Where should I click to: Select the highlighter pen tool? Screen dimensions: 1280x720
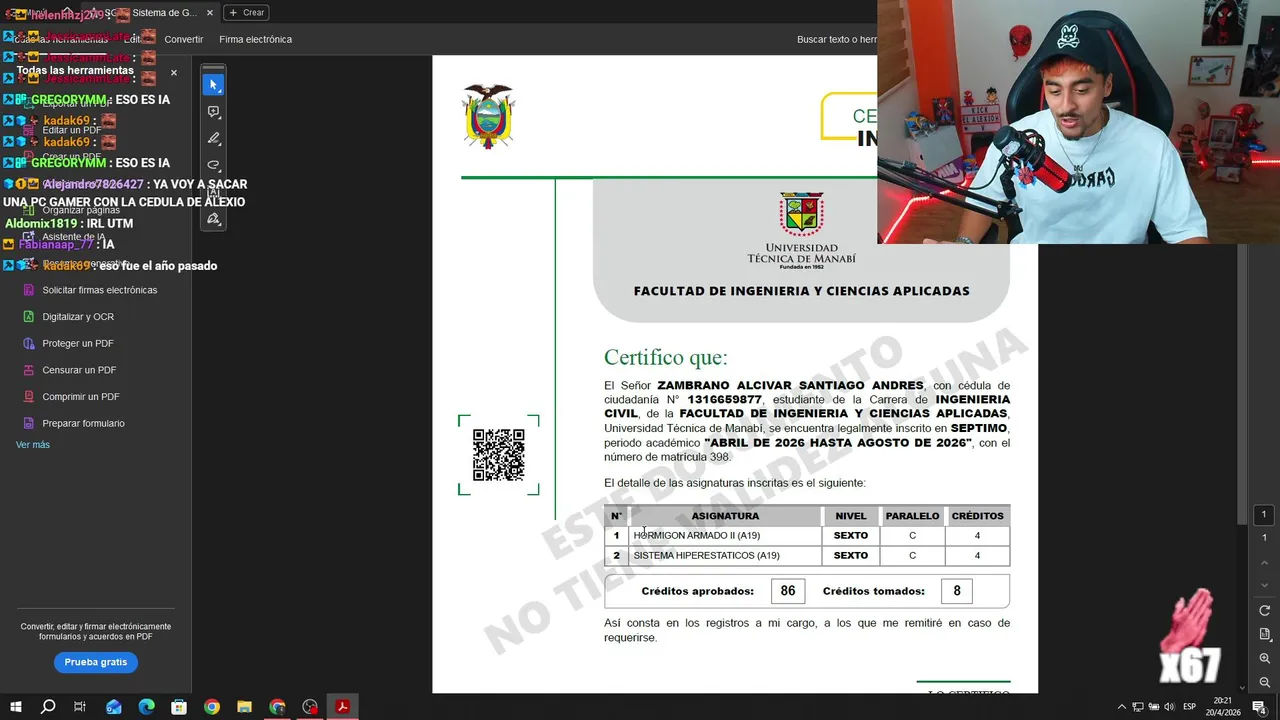click(x=213, y=139)
